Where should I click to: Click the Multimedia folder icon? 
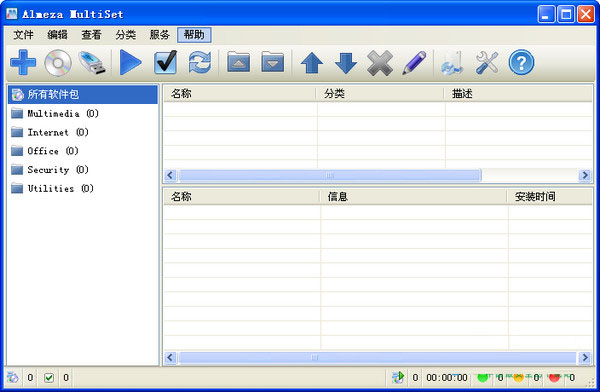pos(17,113)
